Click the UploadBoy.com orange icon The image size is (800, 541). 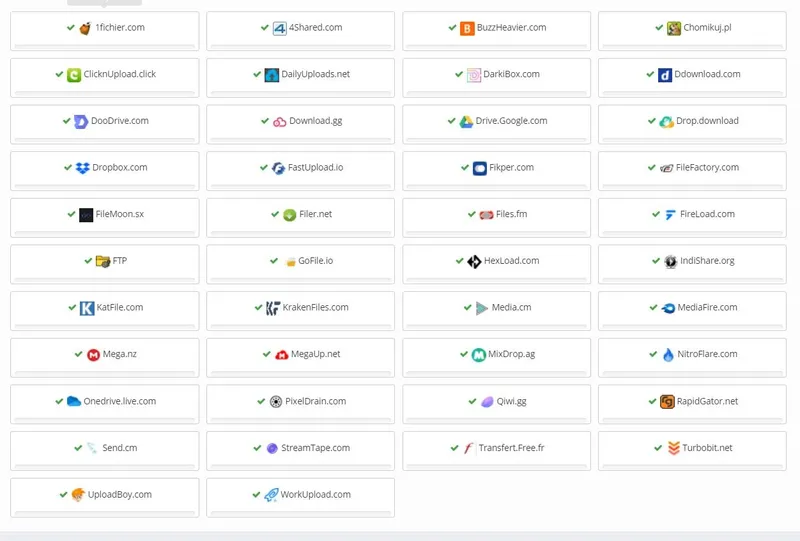[x=78, y=495]
